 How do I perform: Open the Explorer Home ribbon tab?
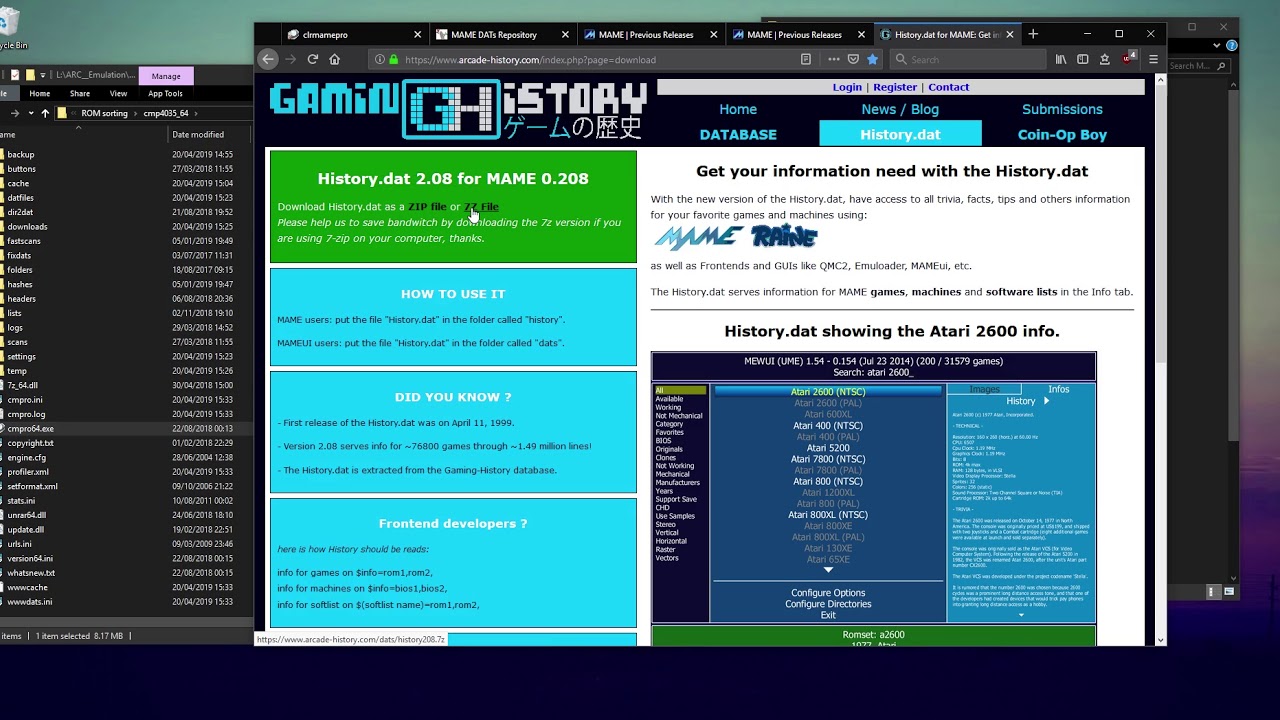point(40,93)
